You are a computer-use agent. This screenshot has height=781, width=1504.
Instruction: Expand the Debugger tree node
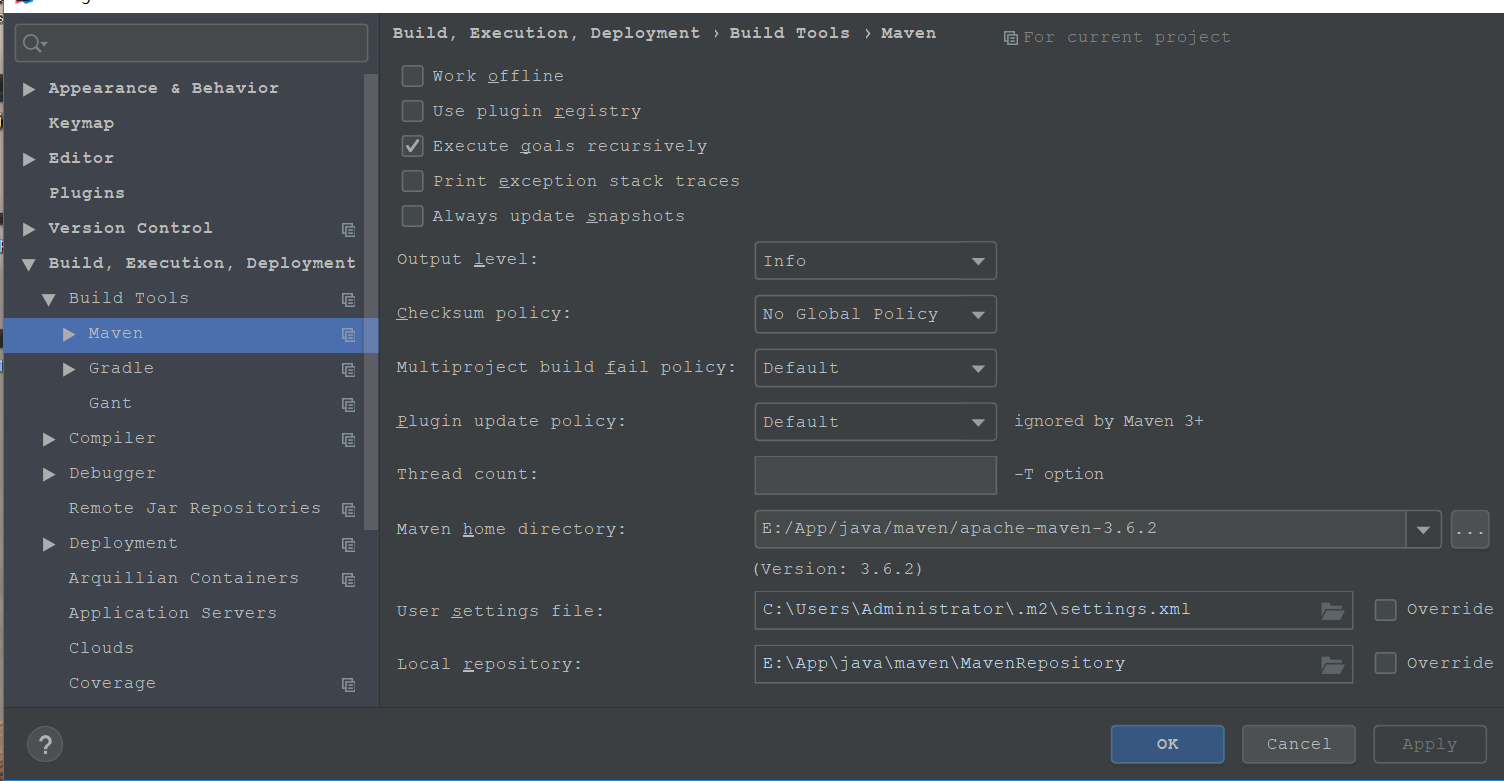[x=49, y=474]
